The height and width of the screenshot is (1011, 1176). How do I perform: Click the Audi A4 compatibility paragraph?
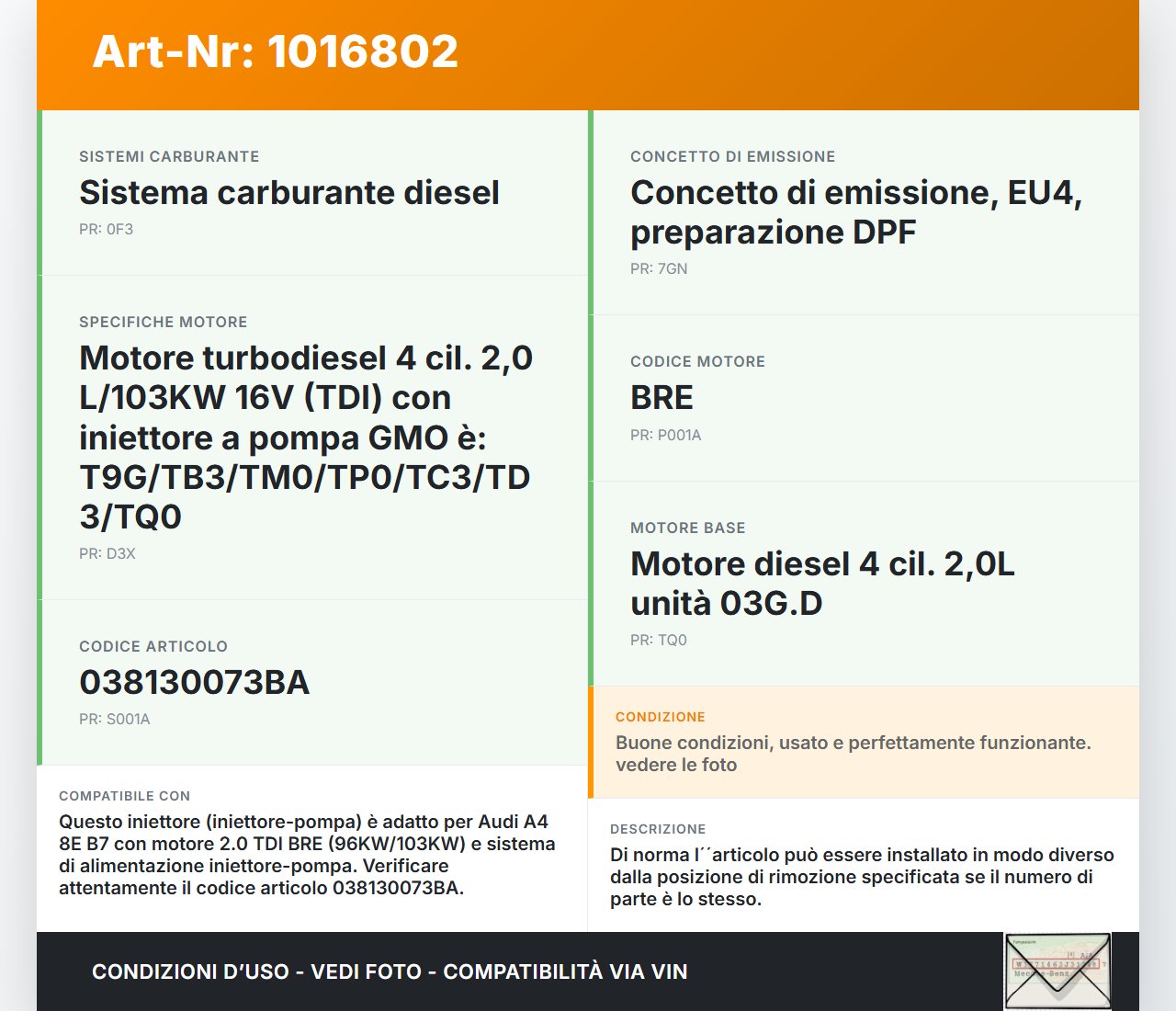[306, 855]
